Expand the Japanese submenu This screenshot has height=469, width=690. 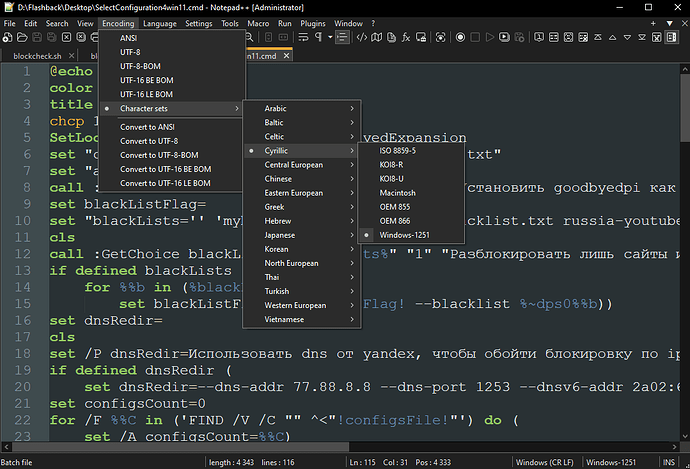[x=302, y=235]
